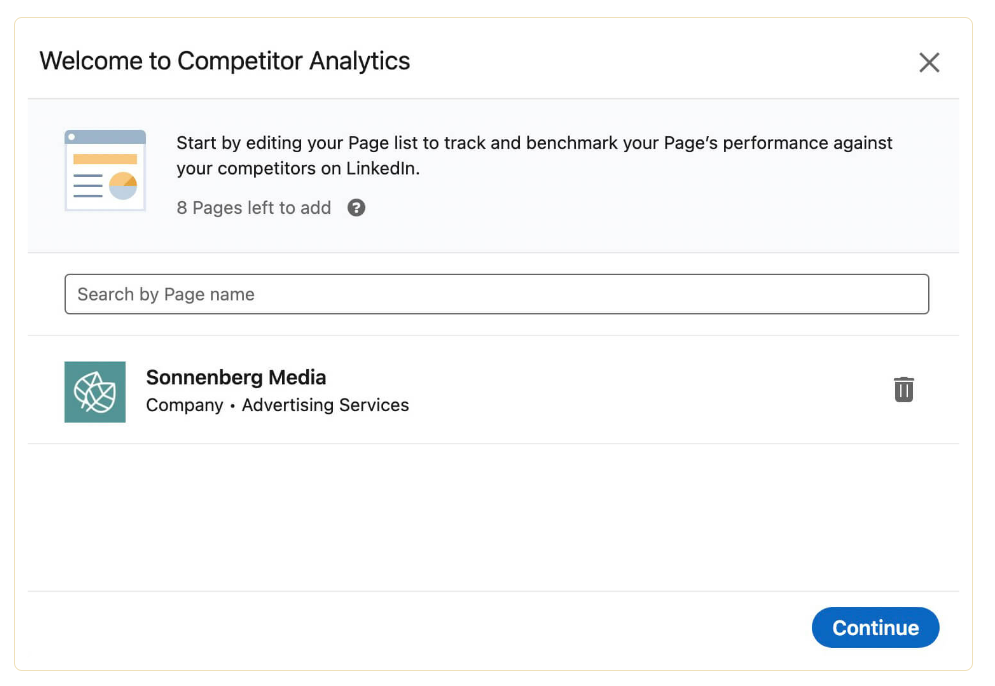Click the "Welcome to Competitor Analytics" heading

pyautogui.click(x=225, y=61)
